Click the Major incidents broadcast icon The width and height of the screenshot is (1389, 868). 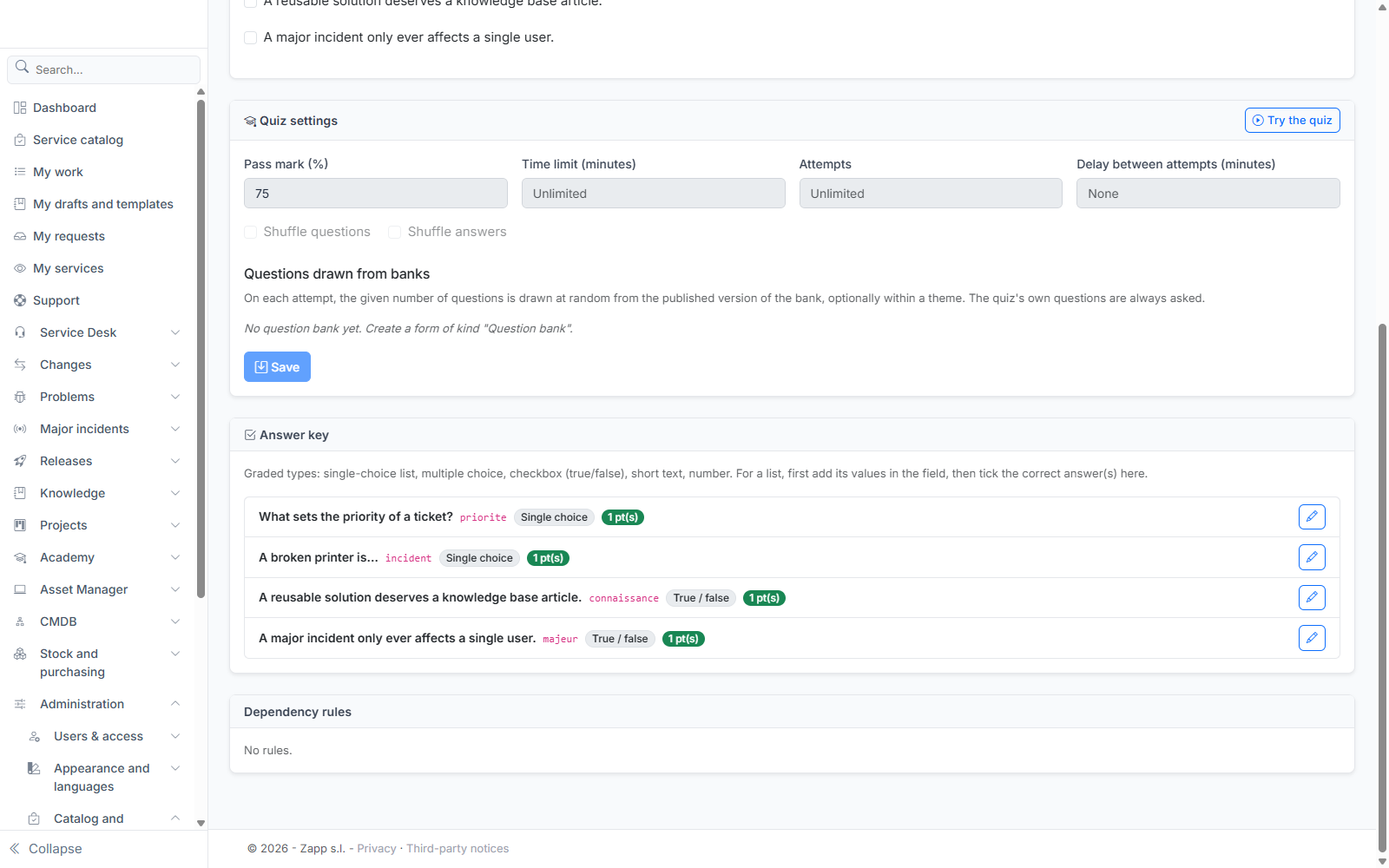click(20, 429)
